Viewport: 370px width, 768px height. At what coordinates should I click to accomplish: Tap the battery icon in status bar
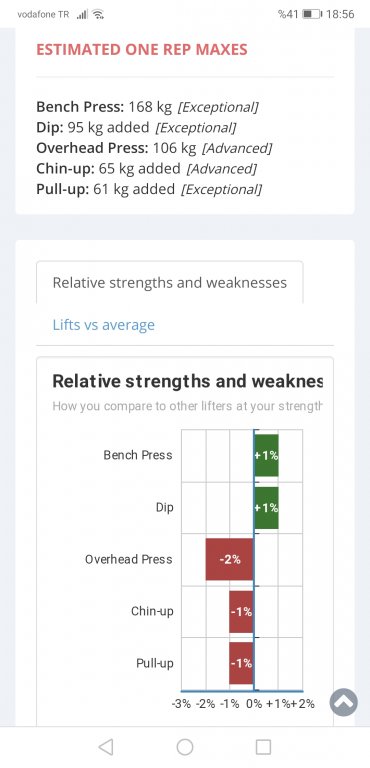pos(312,14)
